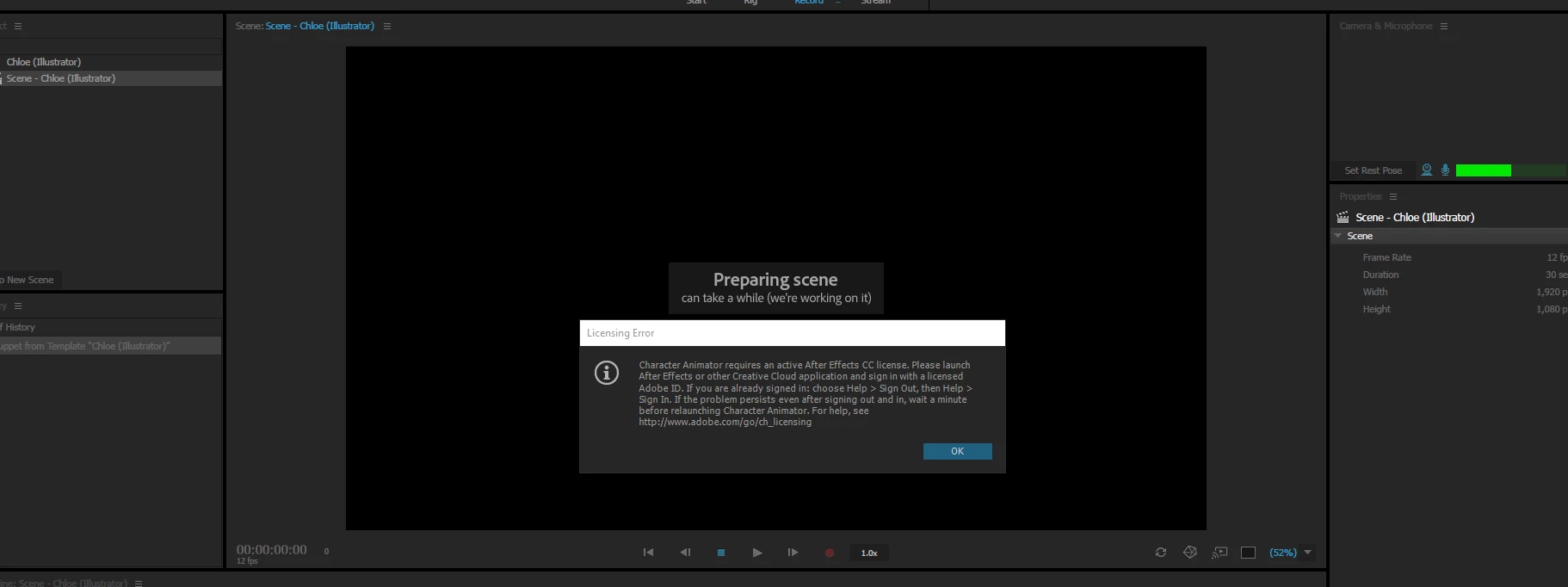Image resolution: width=1568 pixels, height=587 pixels.
Task: Click the blue stop button
Action: point(721,553)
